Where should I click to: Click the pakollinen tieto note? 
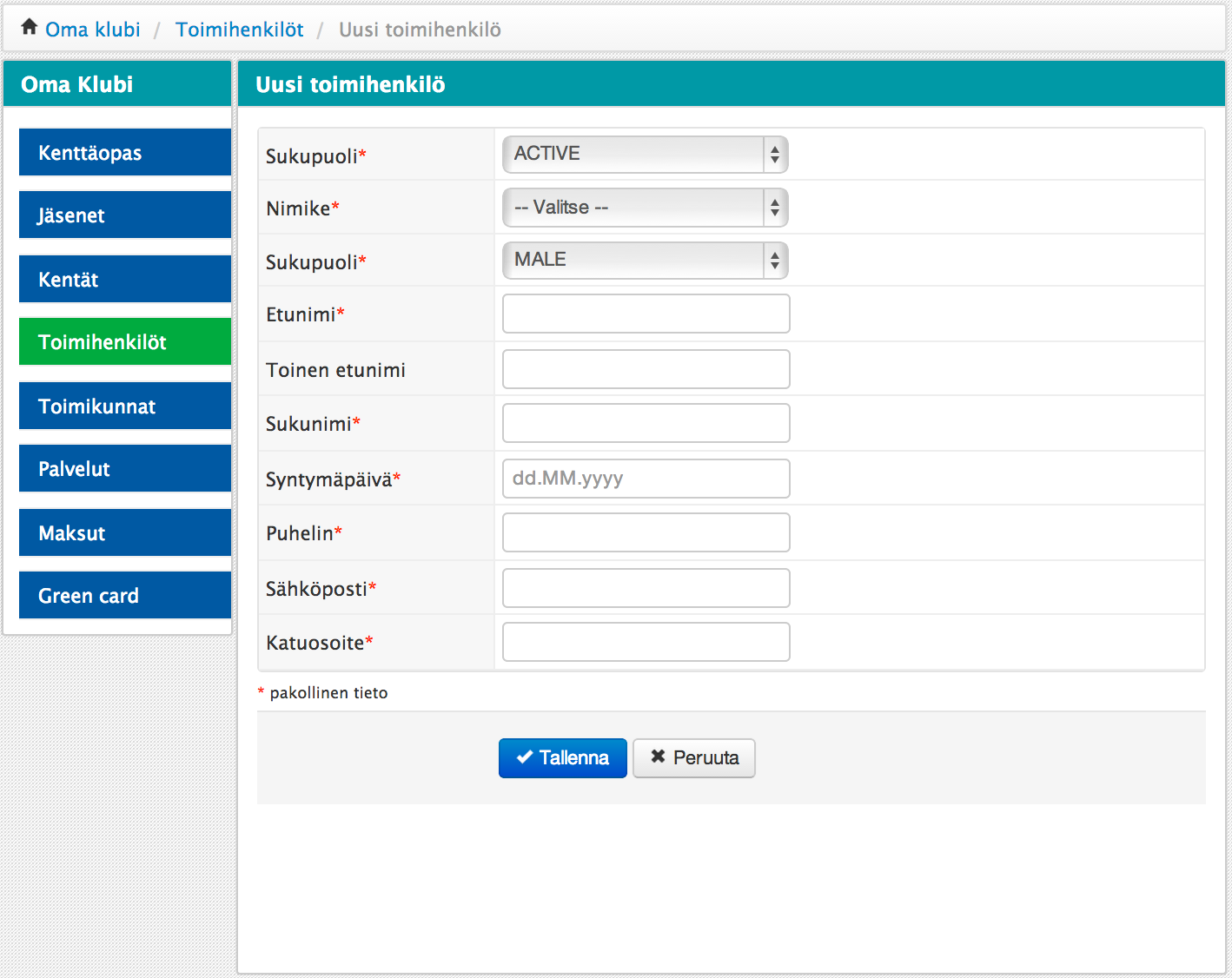click(x=328, y=692)
